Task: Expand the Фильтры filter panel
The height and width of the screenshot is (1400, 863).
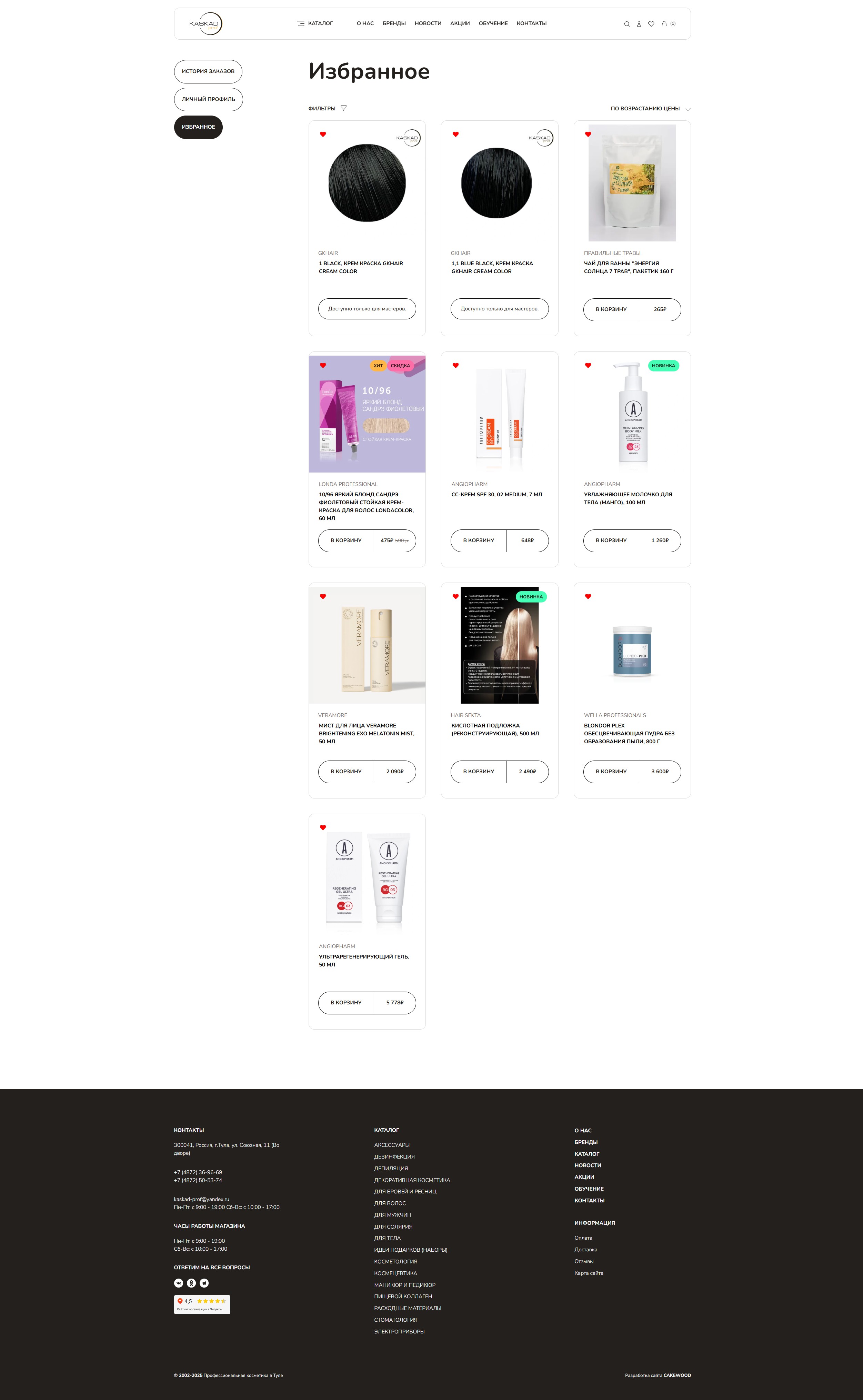Action: tap(328, 109)
